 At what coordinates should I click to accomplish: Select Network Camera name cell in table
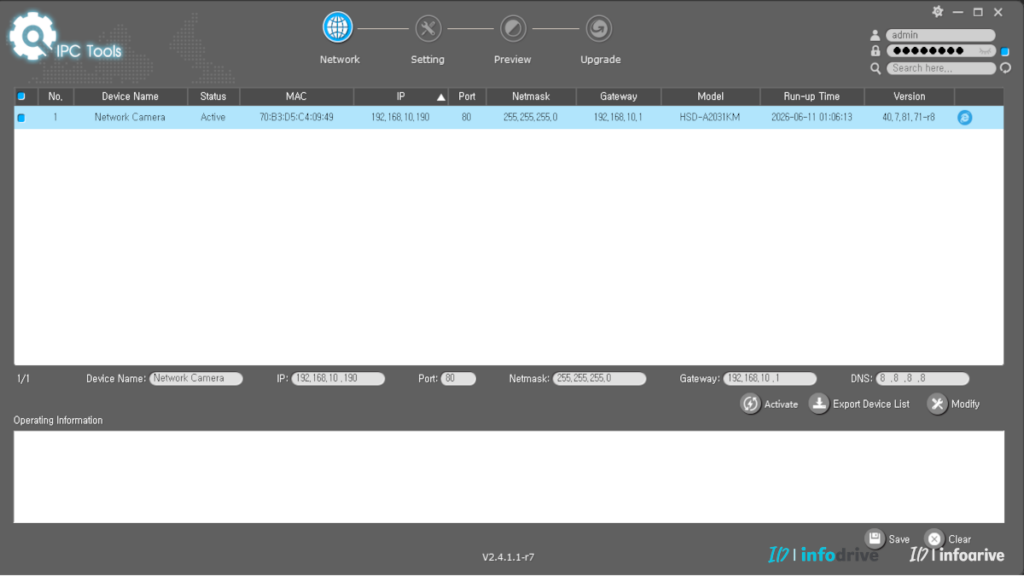point(129,118)
